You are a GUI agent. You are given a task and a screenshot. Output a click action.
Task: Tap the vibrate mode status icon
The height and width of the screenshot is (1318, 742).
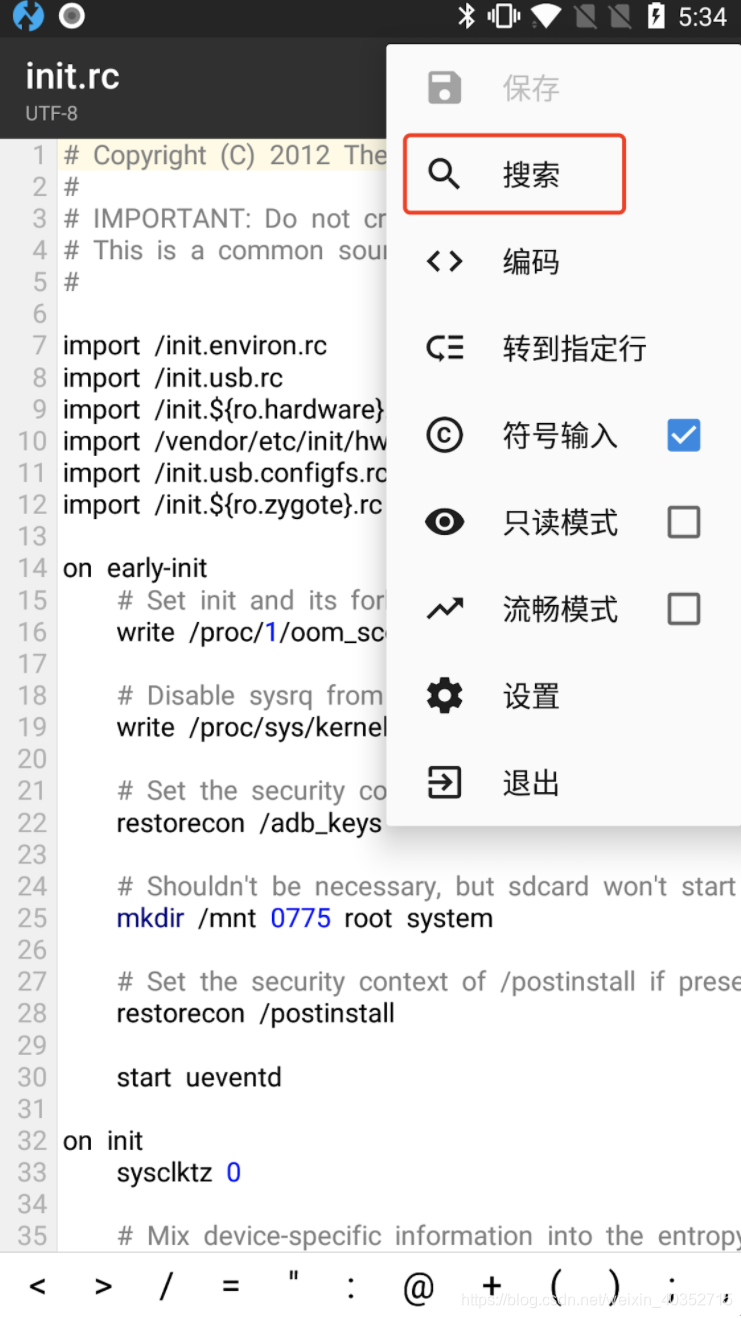505,17
